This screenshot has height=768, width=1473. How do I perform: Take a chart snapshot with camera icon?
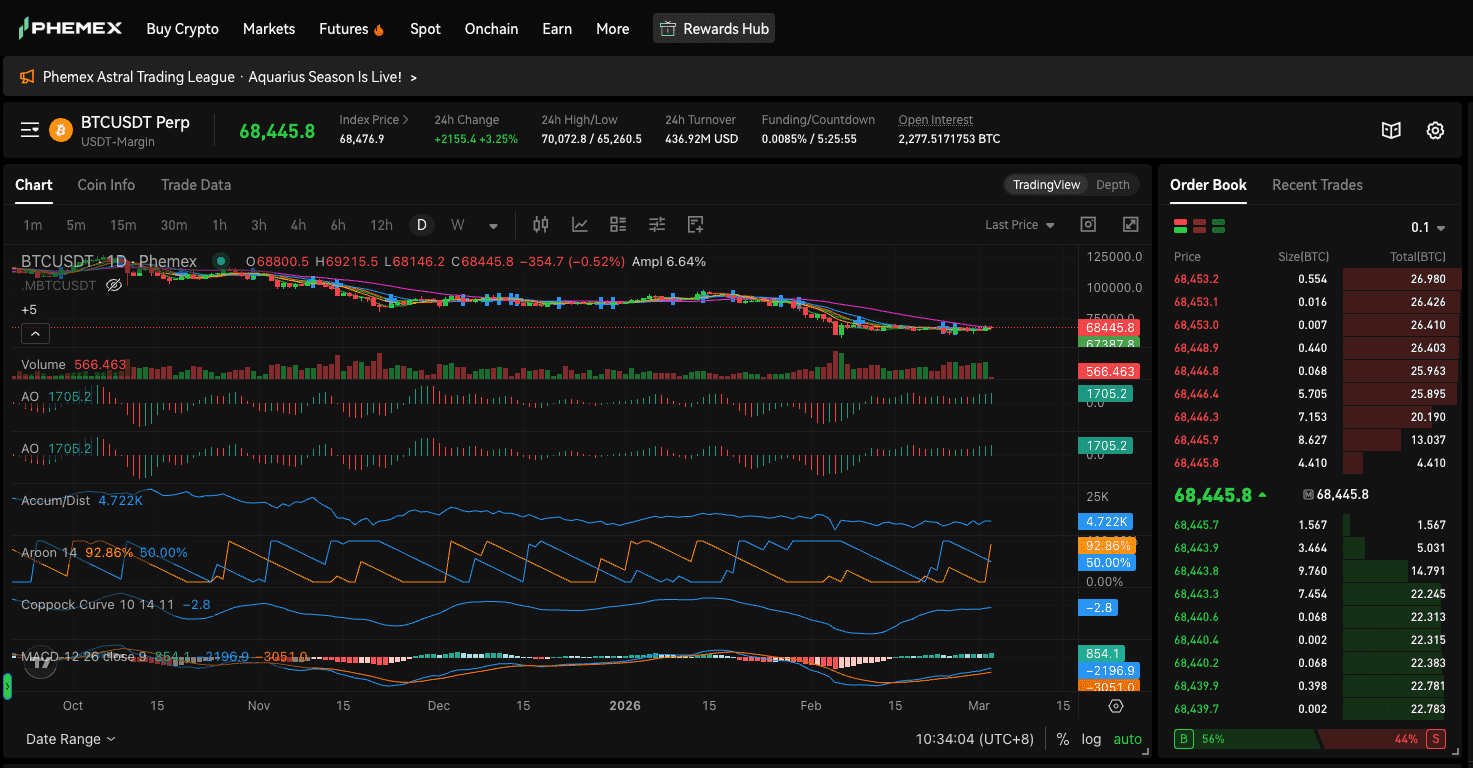point(1089,225)
